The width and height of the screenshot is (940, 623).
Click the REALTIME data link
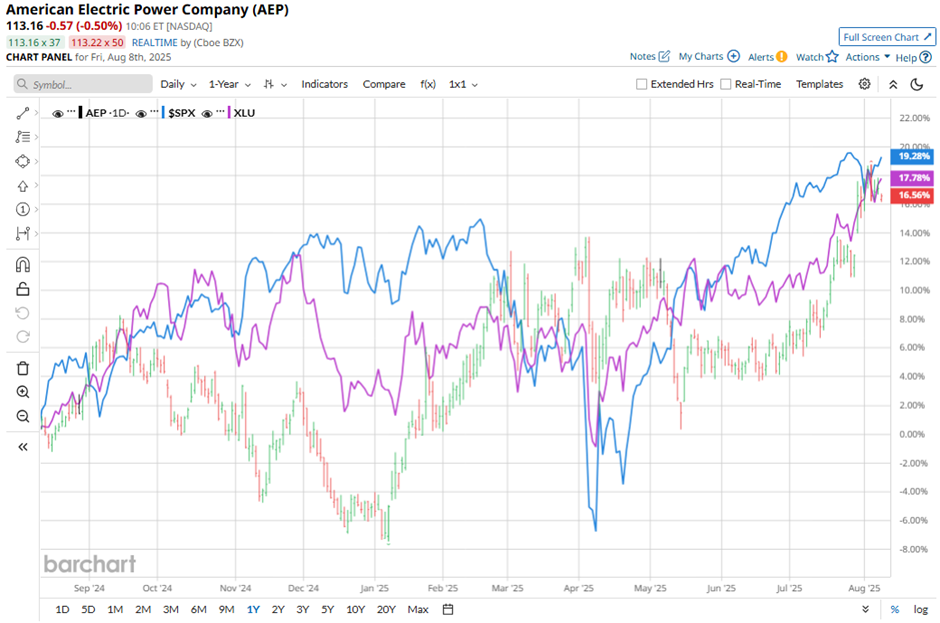[x=155, y=43]
